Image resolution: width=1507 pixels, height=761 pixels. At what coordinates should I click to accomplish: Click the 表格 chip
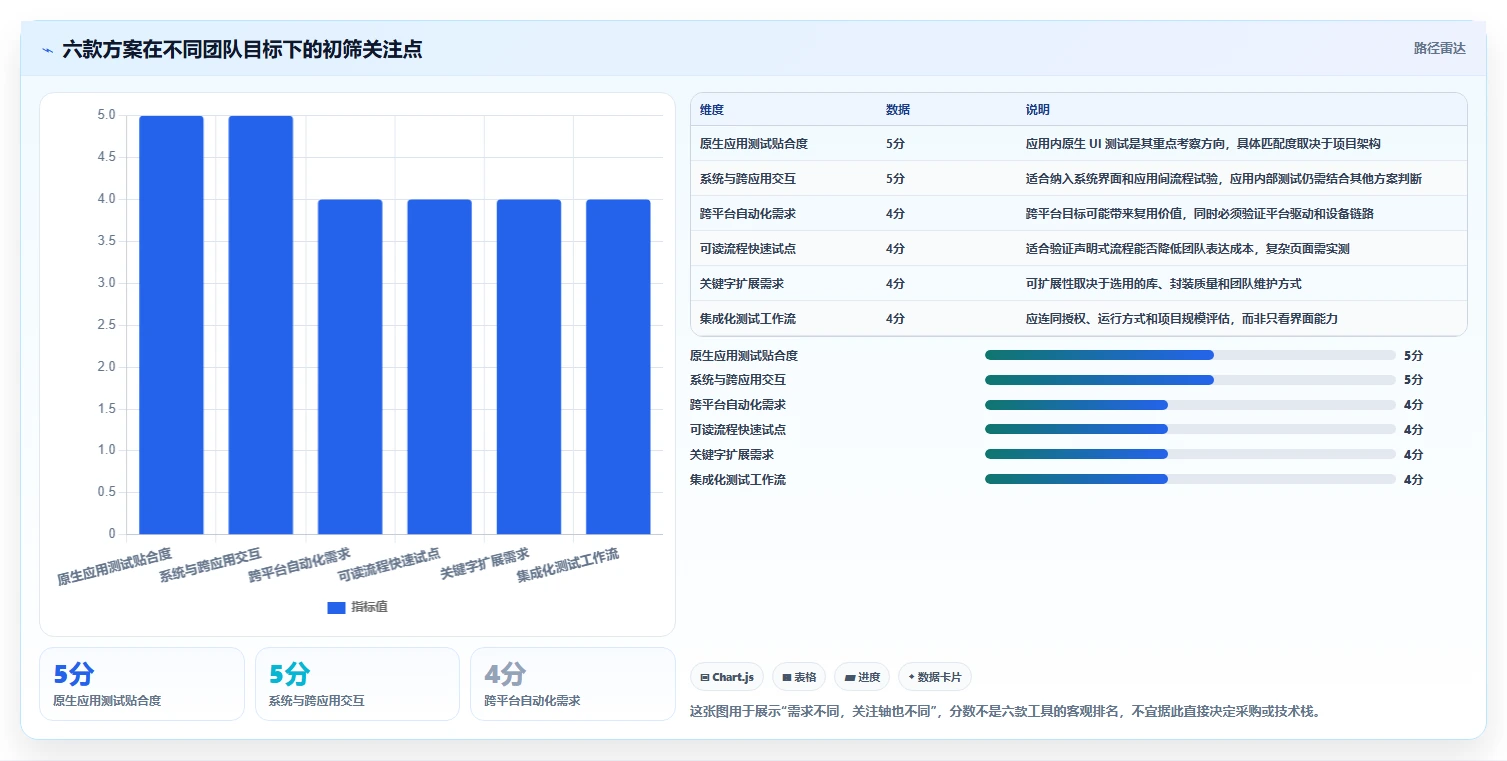(800, 677)
